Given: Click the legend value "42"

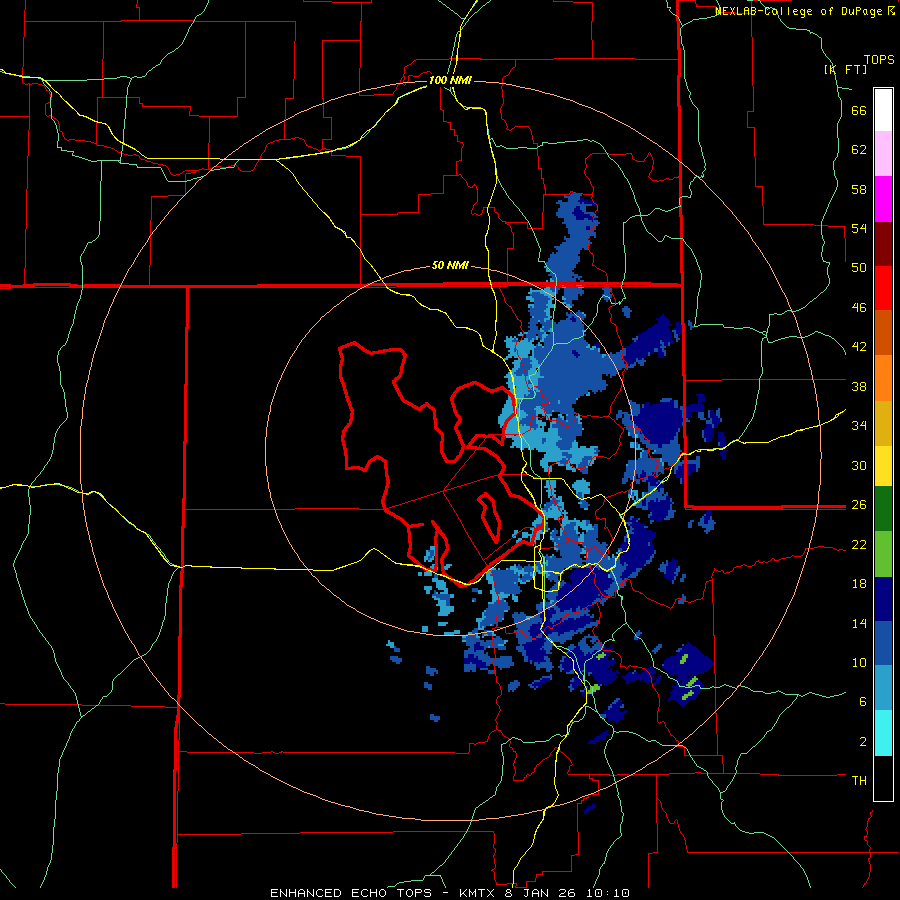Looking at the screenshot, I should [x=859, y=347].
